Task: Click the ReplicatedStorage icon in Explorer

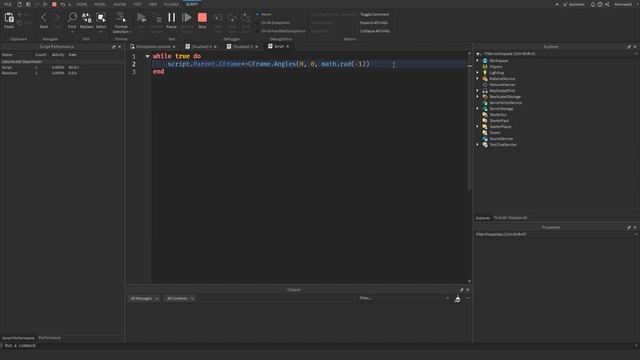Action: [x=485, y=97]
